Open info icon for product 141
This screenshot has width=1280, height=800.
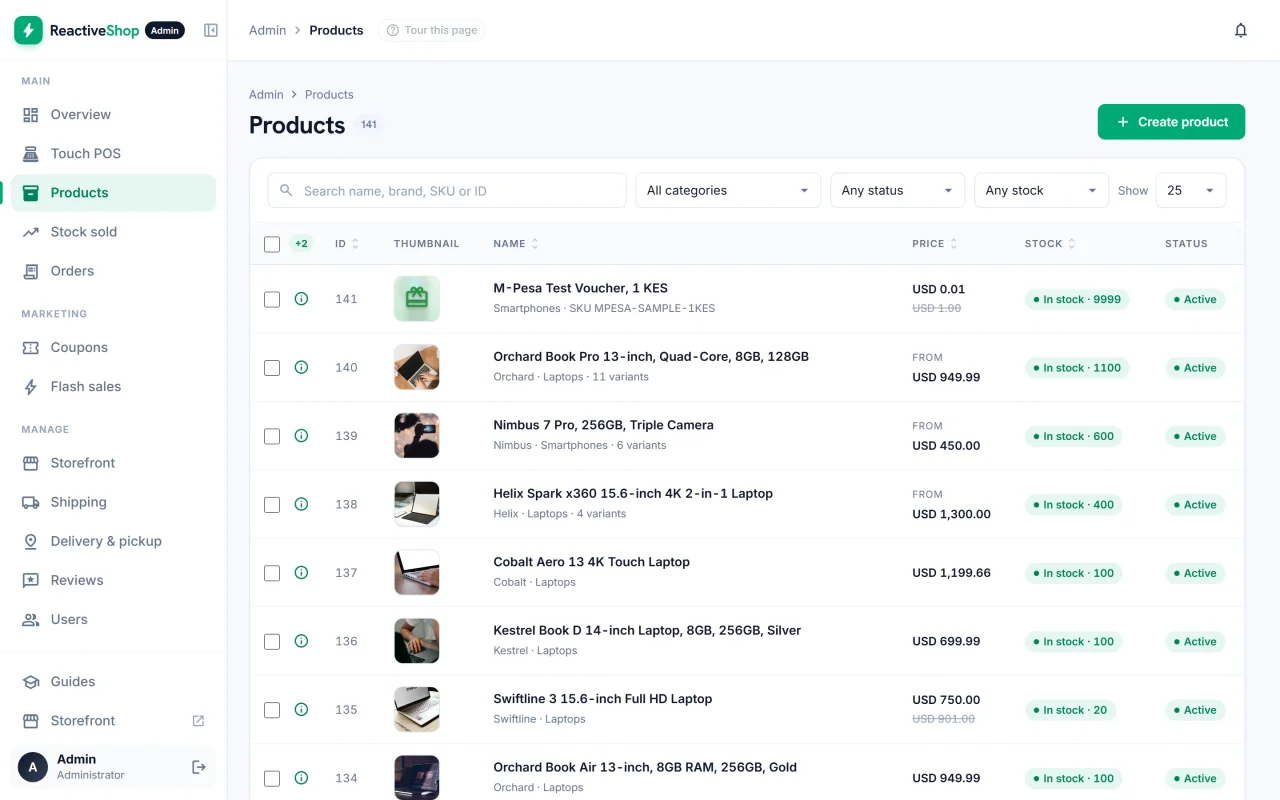[x=301, y=299]
